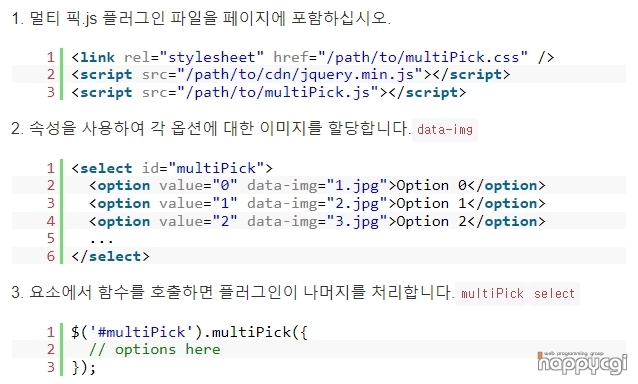Select the Option 0 code line with 1.jpg
The height and width of the screenshot is (384, 638).
click(317, 185)
